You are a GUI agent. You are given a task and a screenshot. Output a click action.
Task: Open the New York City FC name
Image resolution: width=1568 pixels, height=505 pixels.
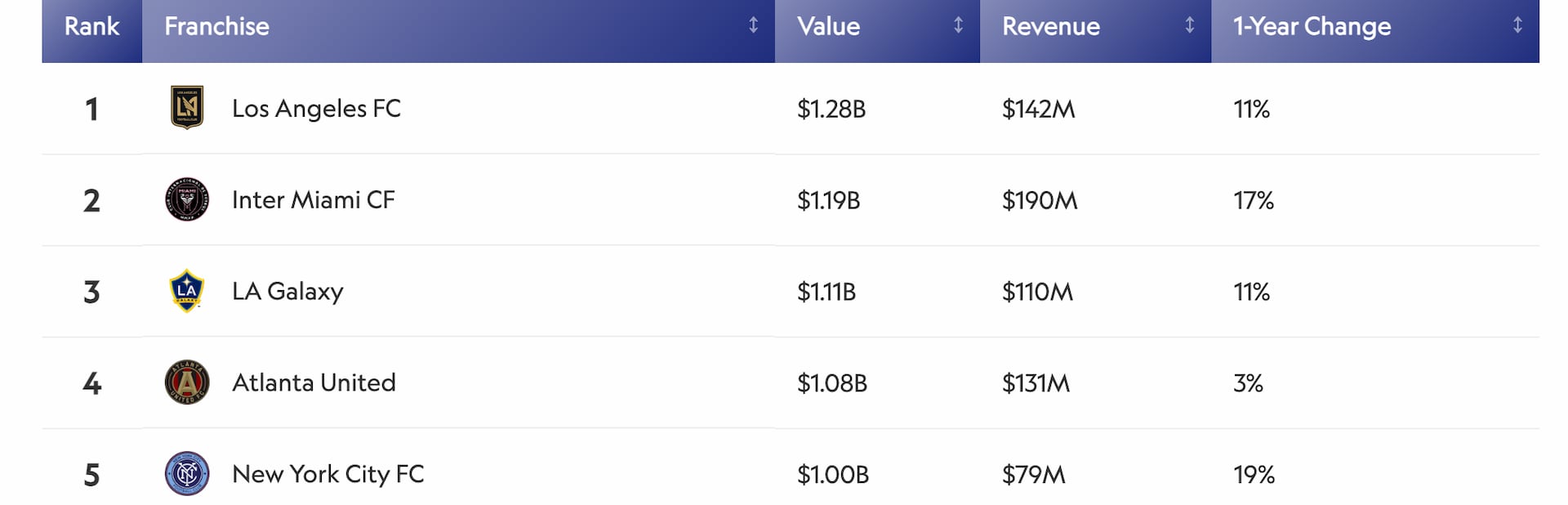pos(327,475)
